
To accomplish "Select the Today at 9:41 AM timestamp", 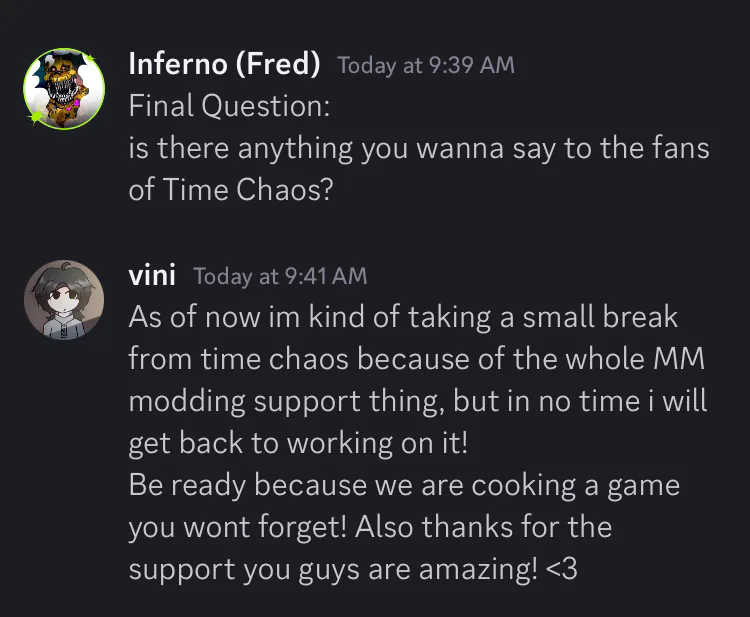I will 280,276.
